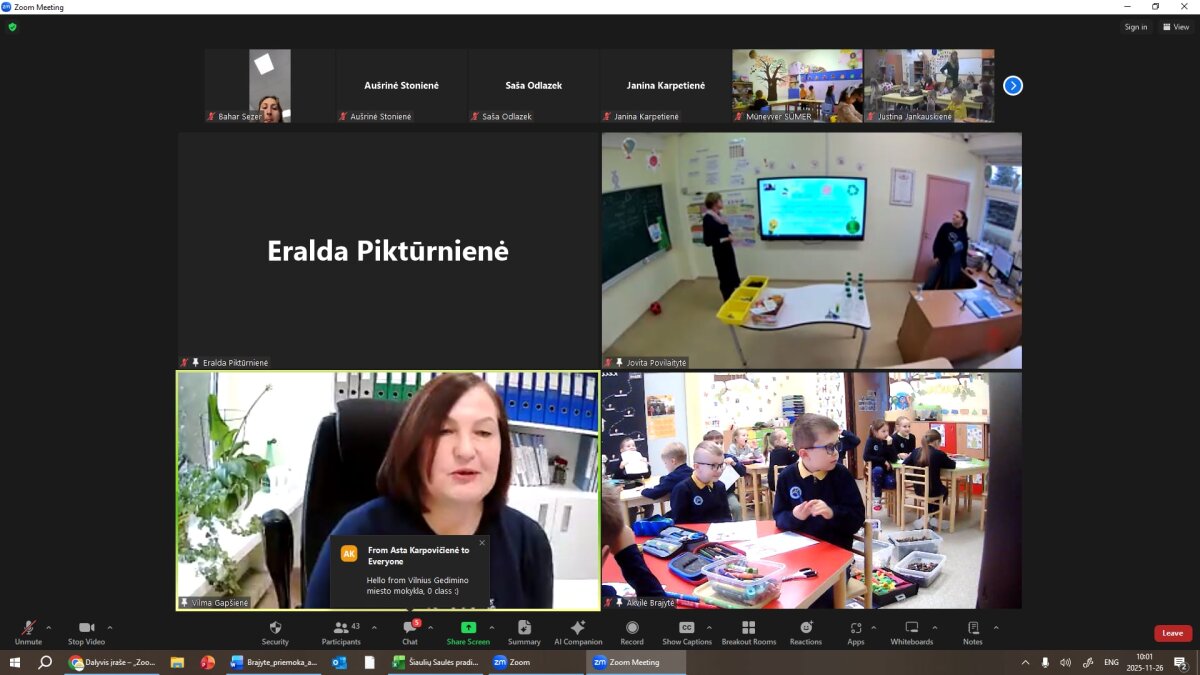
Task: Expand the arrow next to Participants
Action: (x=375, y=628)
